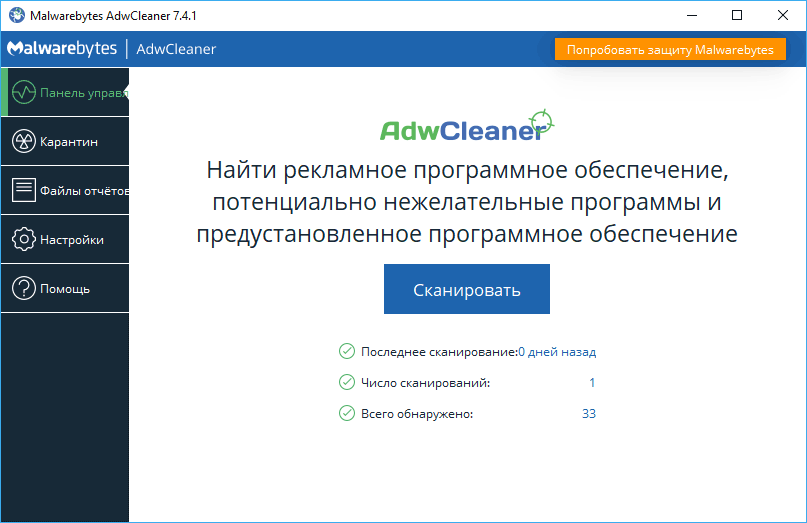Go to Файлы отчётов section
Image resolution: width=807 pixels, height=523 pixels.
(65, 190)
